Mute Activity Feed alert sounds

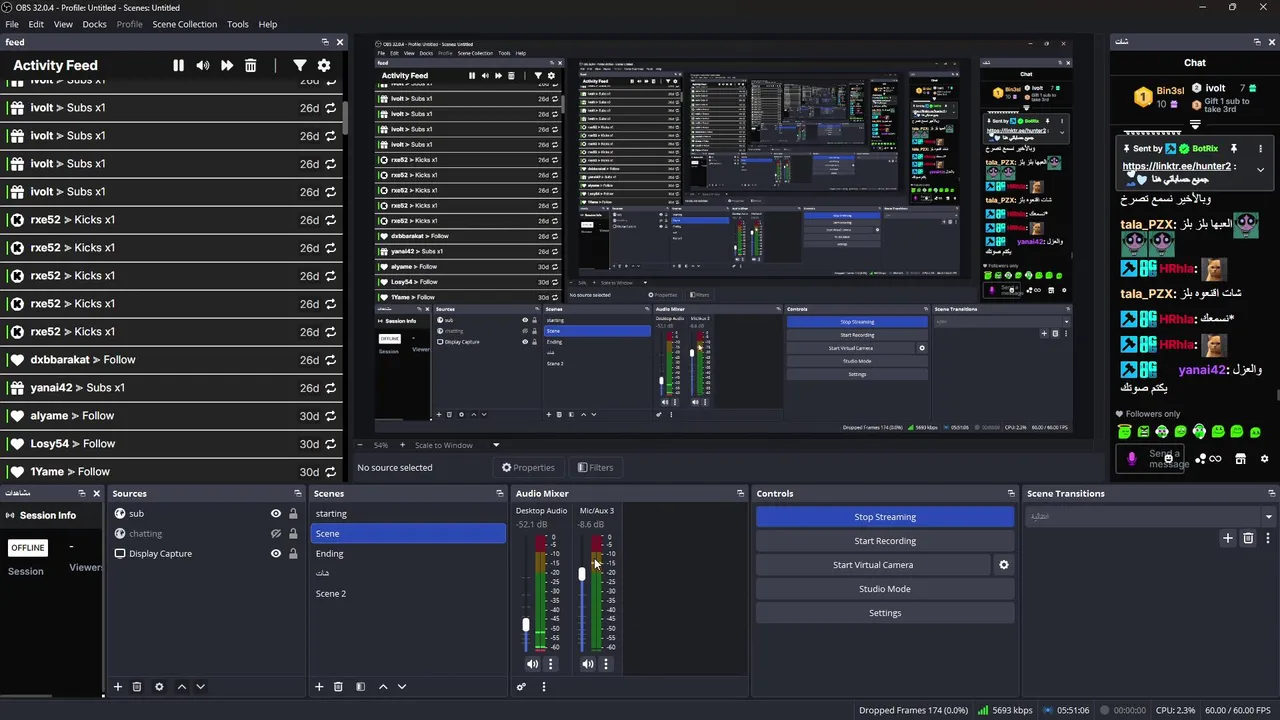coord(203,65)
